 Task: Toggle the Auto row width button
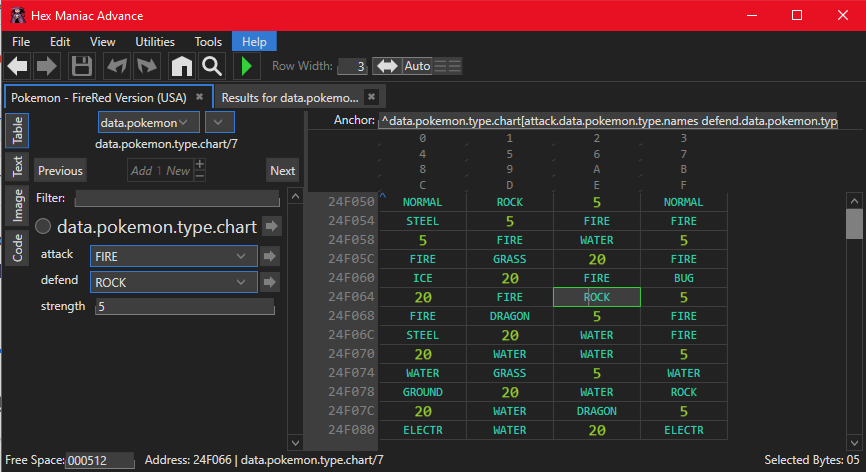[x=417, y=66]
